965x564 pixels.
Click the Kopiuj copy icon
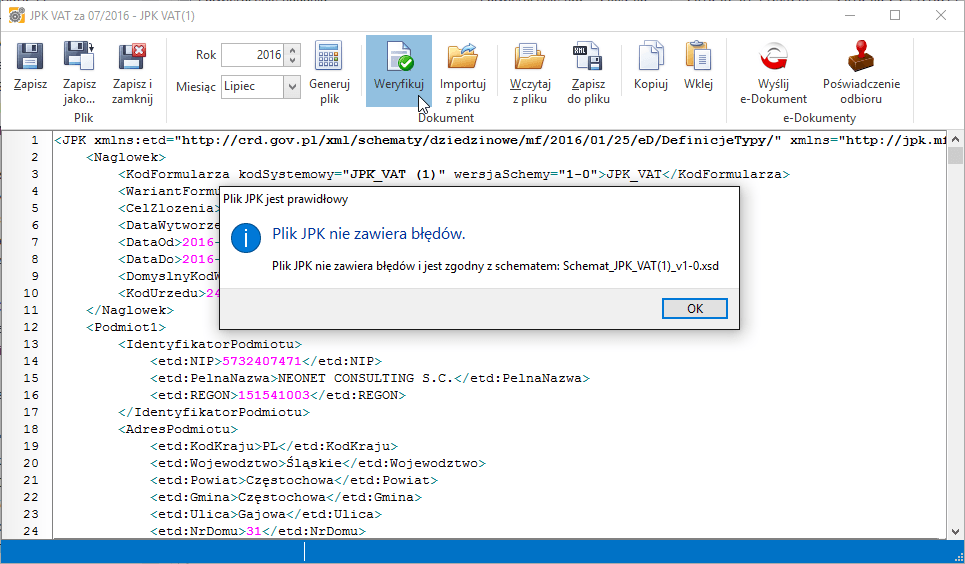(x=650, y=57)
